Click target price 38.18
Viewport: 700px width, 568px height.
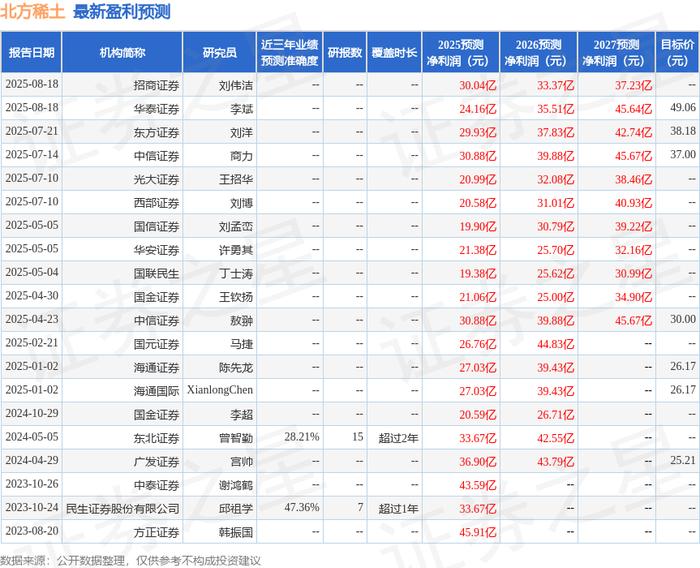tap(683, 131)
